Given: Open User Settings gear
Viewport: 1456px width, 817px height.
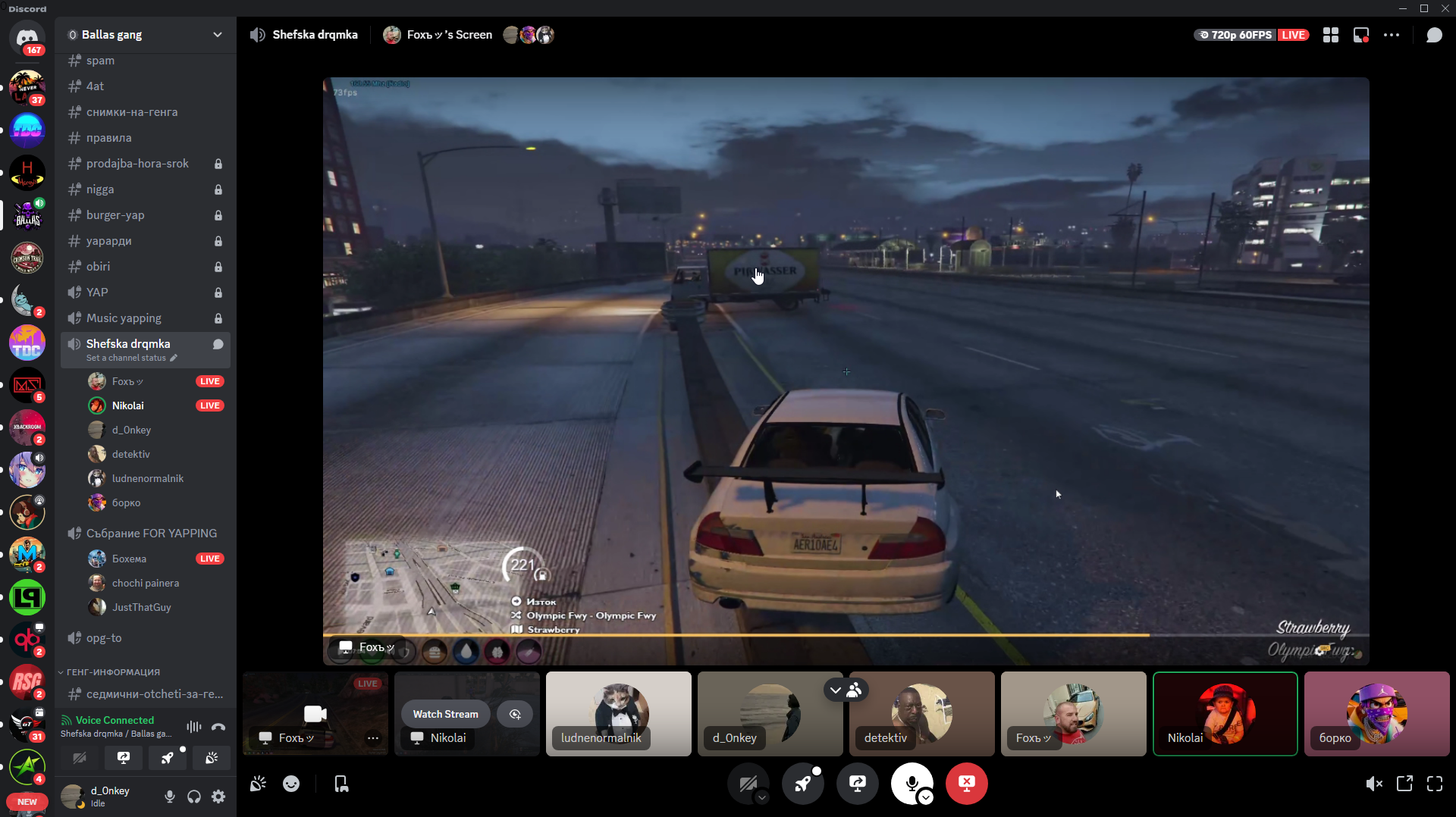Looking at the screenshot, I should (218, 797).
